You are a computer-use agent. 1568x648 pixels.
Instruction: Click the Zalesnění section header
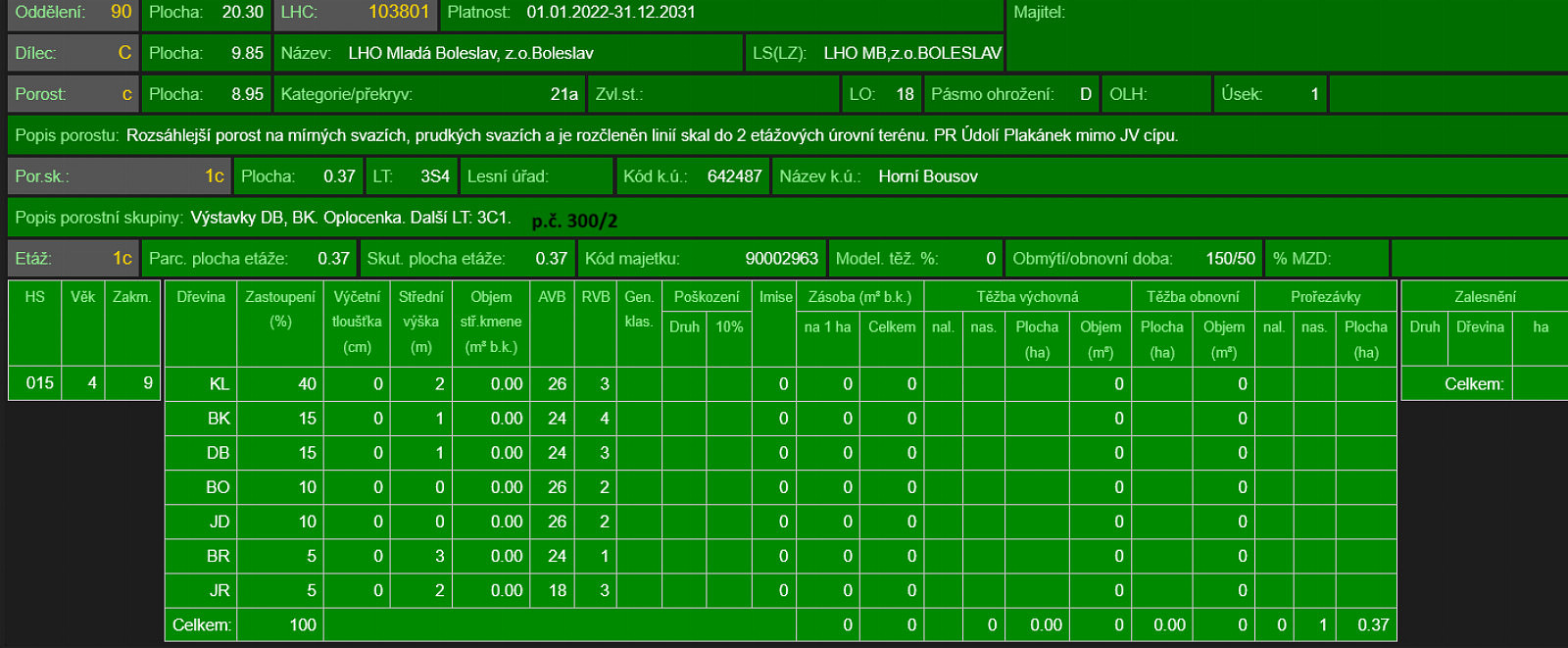tap(1485, 297)
